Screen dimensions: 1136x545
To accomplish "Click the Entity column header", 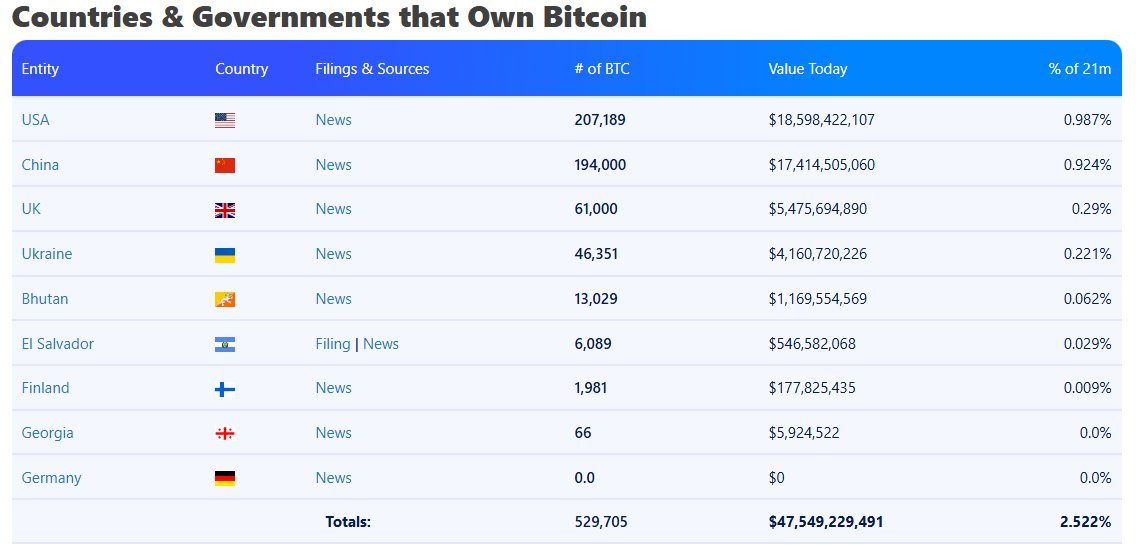I will pos(40,69).
